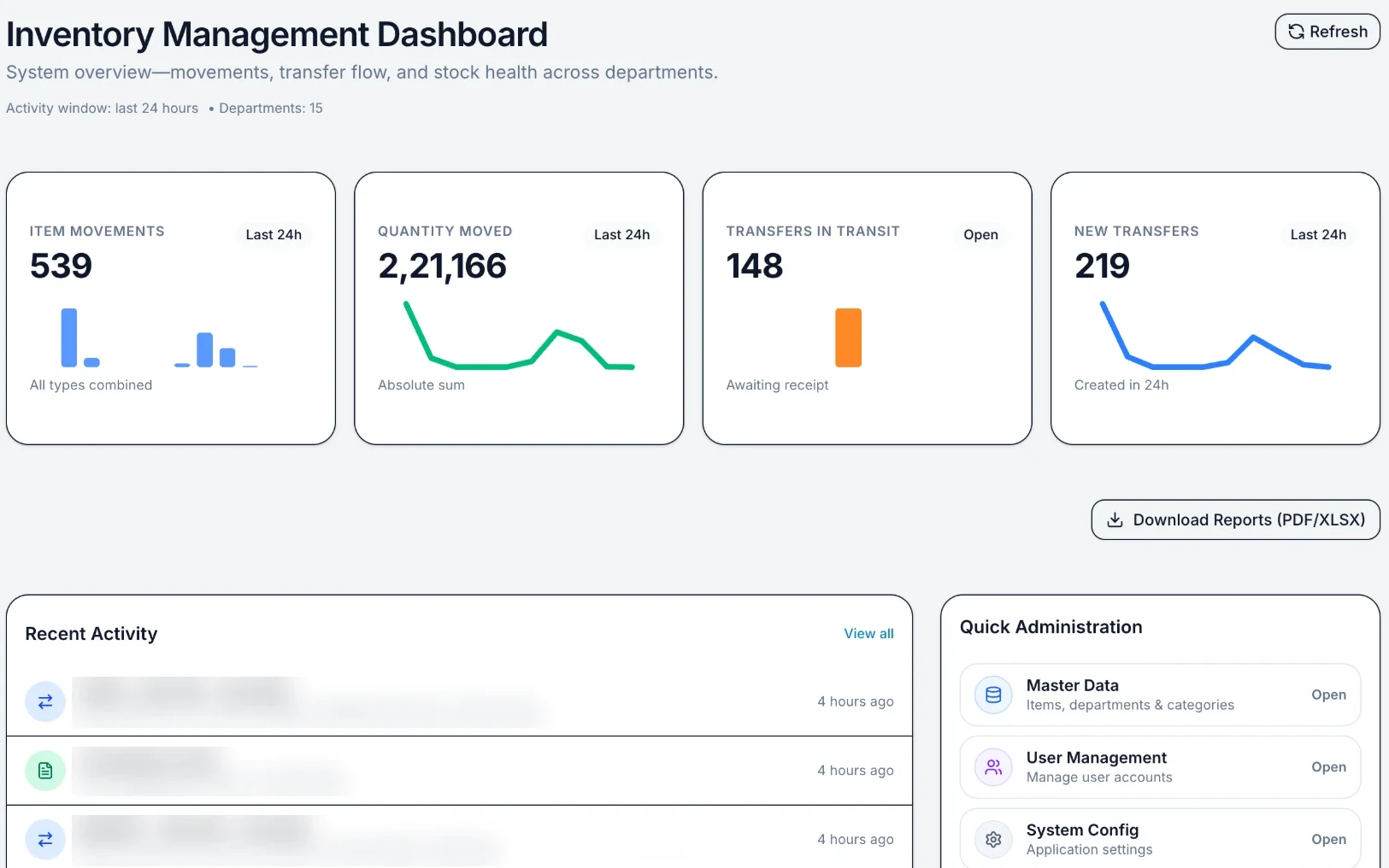The height and width of the screenshot is (868, 1389).
Task: Click the New Transfers blue sparkline
Action: pyautogui.click(x=1215, y=336)
